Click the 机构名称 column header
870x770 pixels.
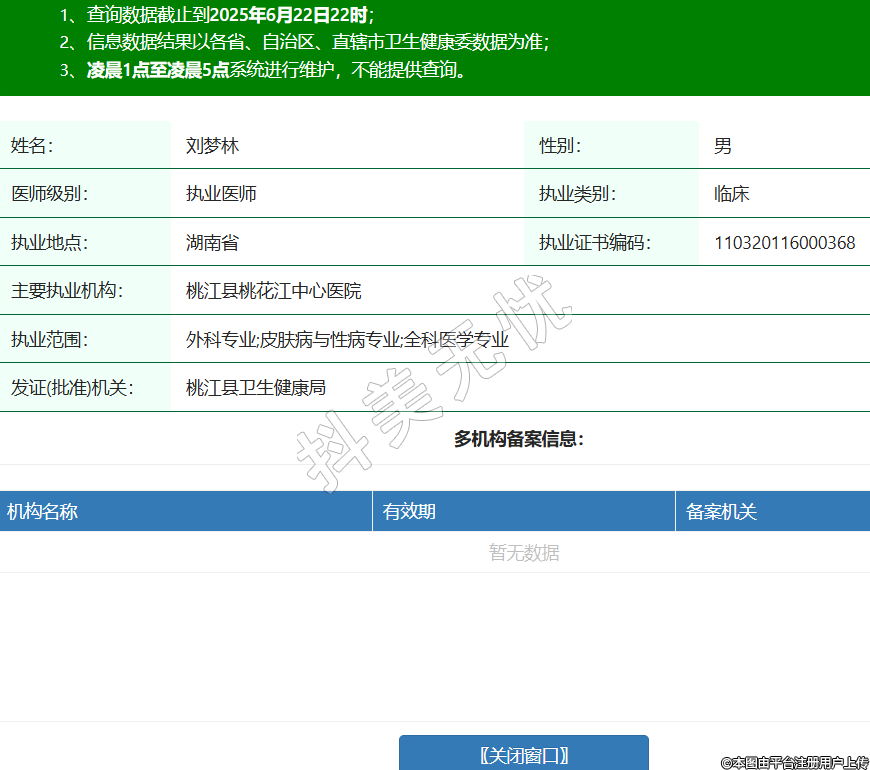pyautogui.click(x=43, y=512)
